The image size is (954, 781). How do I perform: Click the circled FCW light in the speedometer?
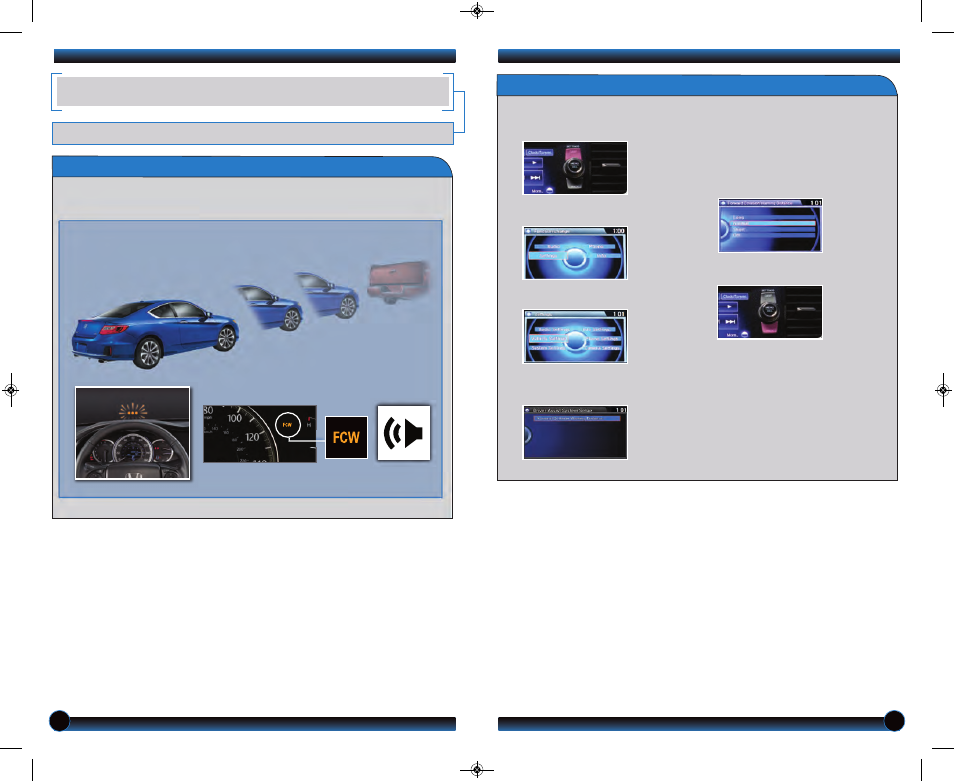click(x=288, y=425)
